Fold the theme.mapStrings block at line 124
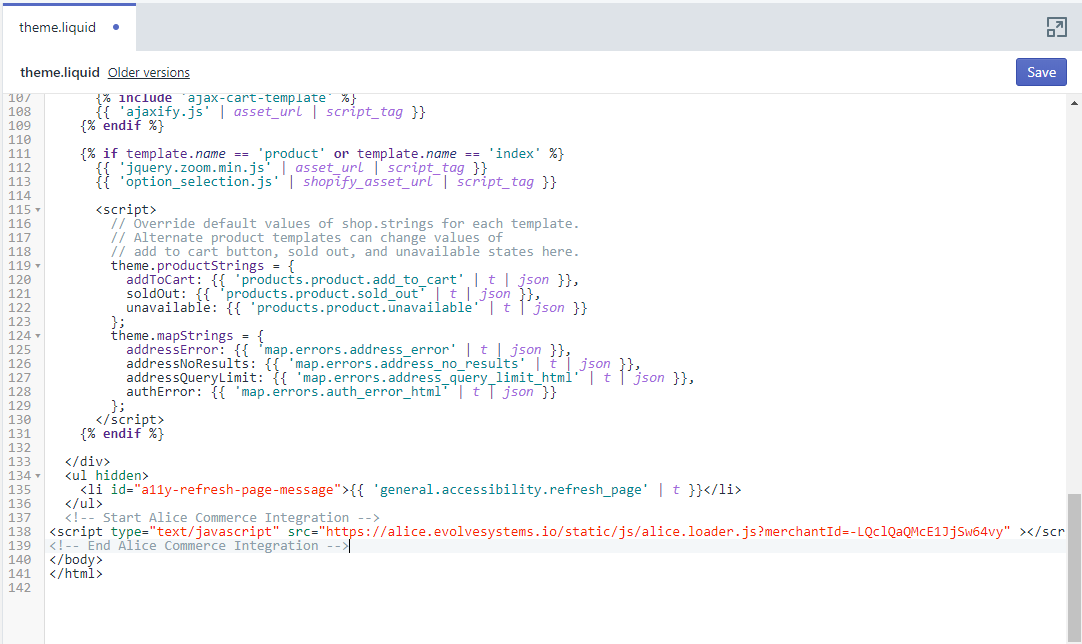The height and width of the screenshot is (644, 1082). [38, 336]
